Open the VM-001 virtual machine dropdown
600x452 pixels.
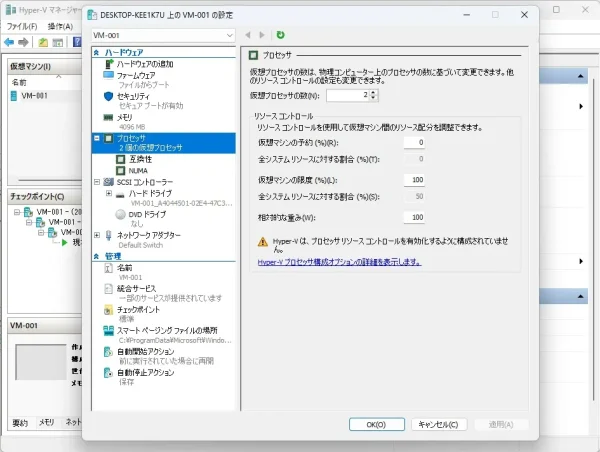click(x=163, y=35)
